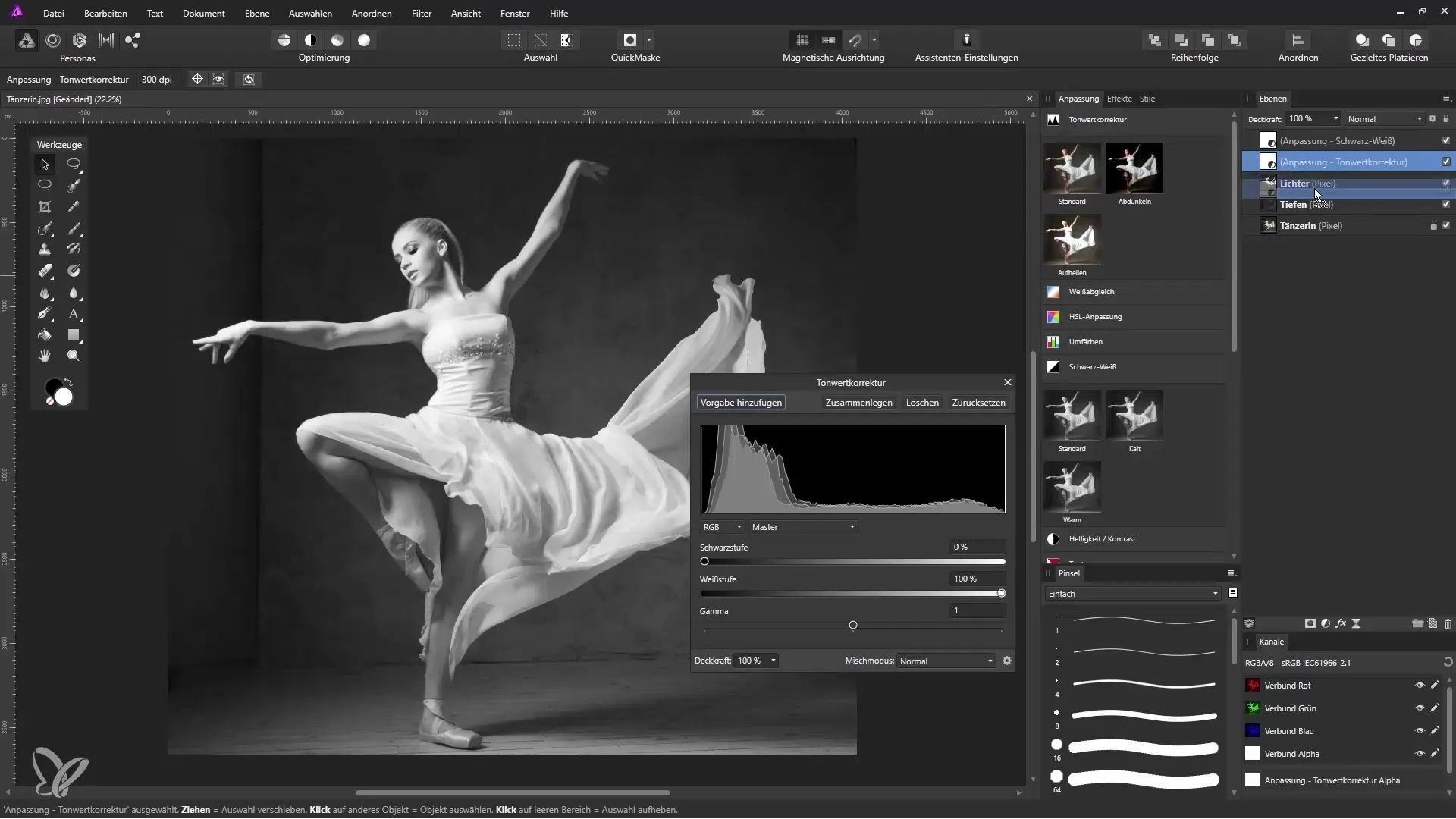
Task: Open Master channel dropdown
Action: 803,527
